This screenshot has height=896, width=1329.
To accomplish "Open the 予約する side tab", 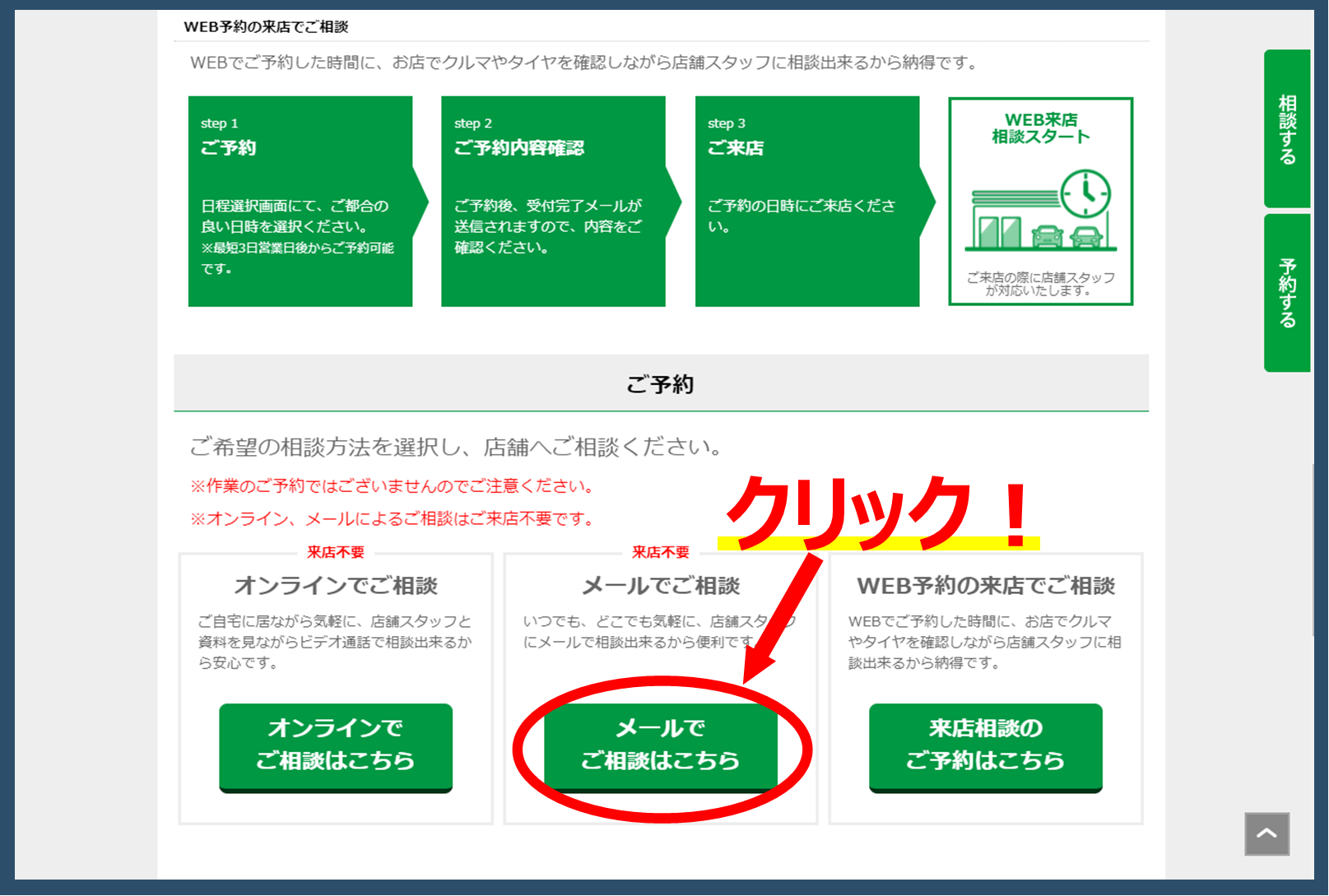I will point(1287,293).
